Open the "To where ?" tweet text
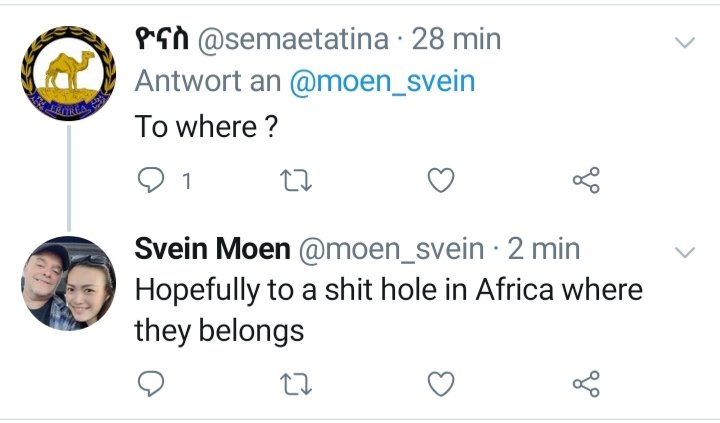The height and width of the screenshot is (423, 720). pos(205,127)
